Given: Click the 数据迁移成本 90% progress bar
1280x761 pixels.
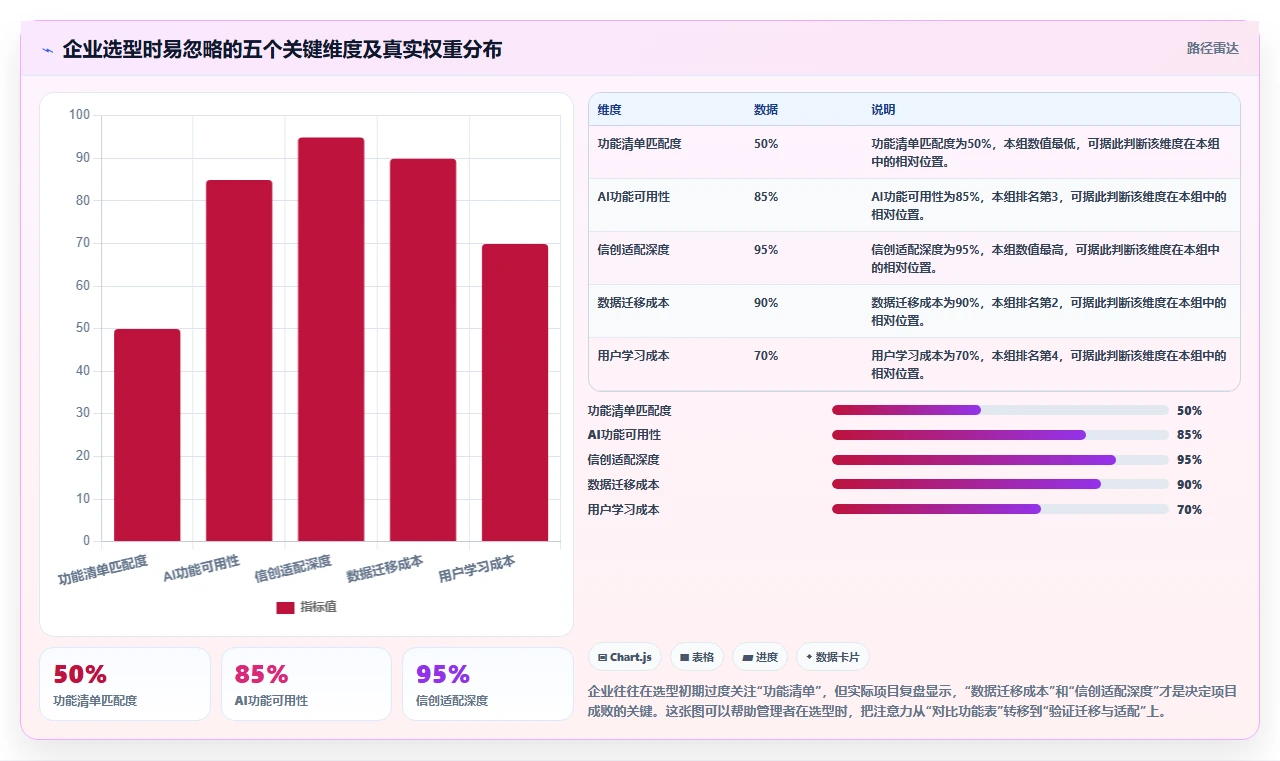Looking at the screenshot, I should click(x=1000, y=485).
